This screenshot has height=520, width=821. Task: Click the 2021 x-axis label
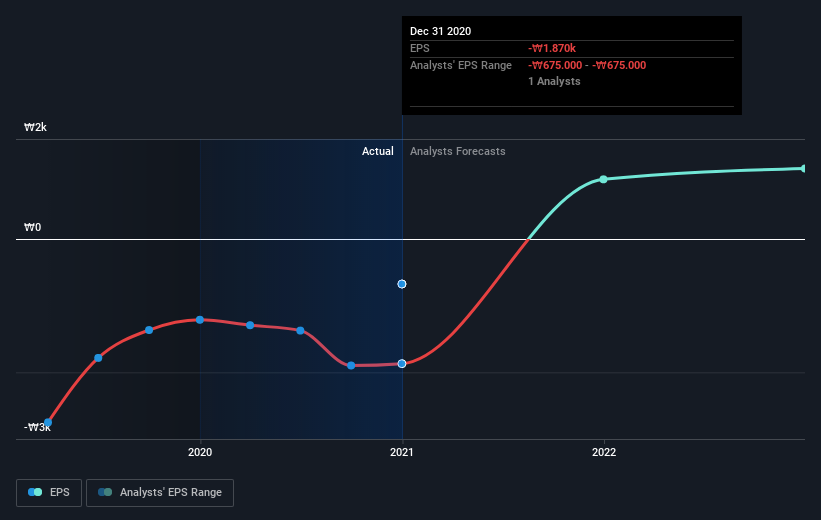point(402,452)
